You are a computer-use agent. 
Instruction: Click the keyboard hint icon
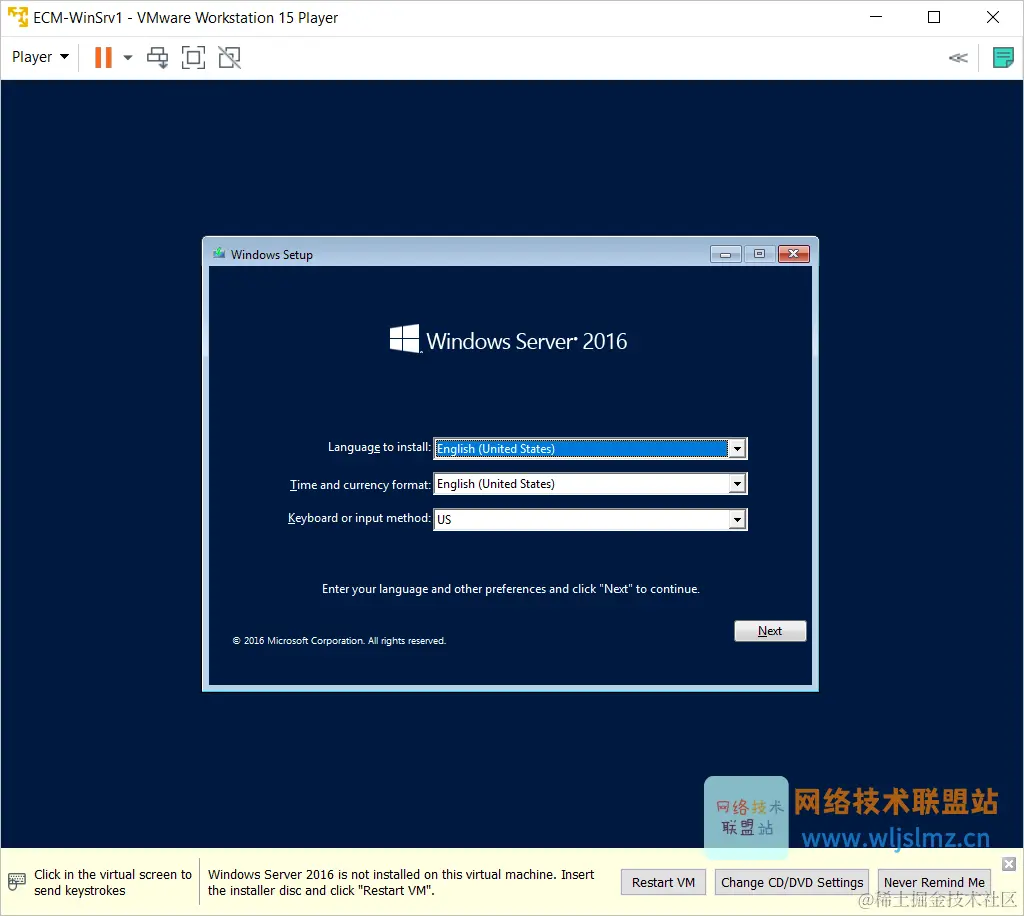(16, 881)
